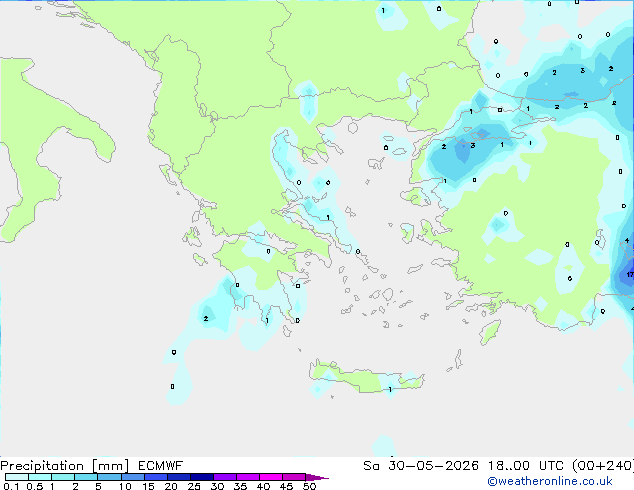Click the legend tick label "25"
Screen dimensions: 634x490
click(x=194, y=486)
